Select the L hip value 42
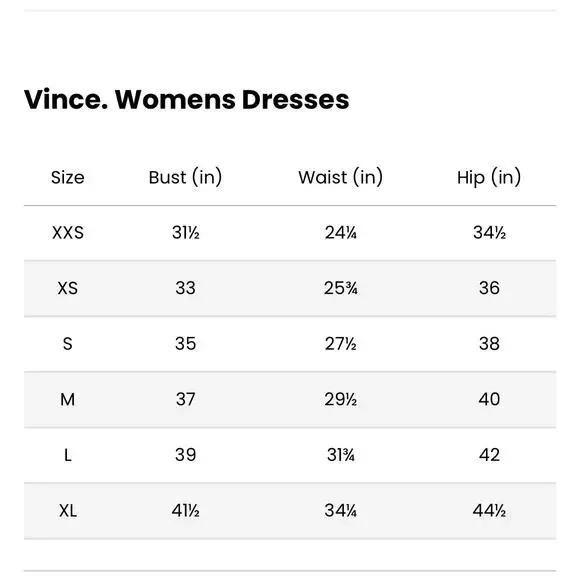Viewport: 580px width, 580px height. click(489, 455)
